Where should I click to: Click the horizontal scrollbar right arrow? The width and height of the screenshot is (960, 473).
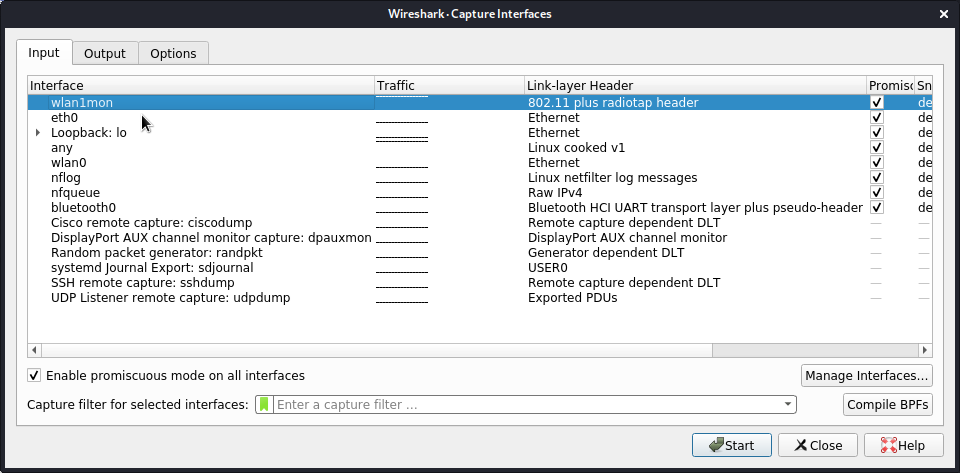925,350
